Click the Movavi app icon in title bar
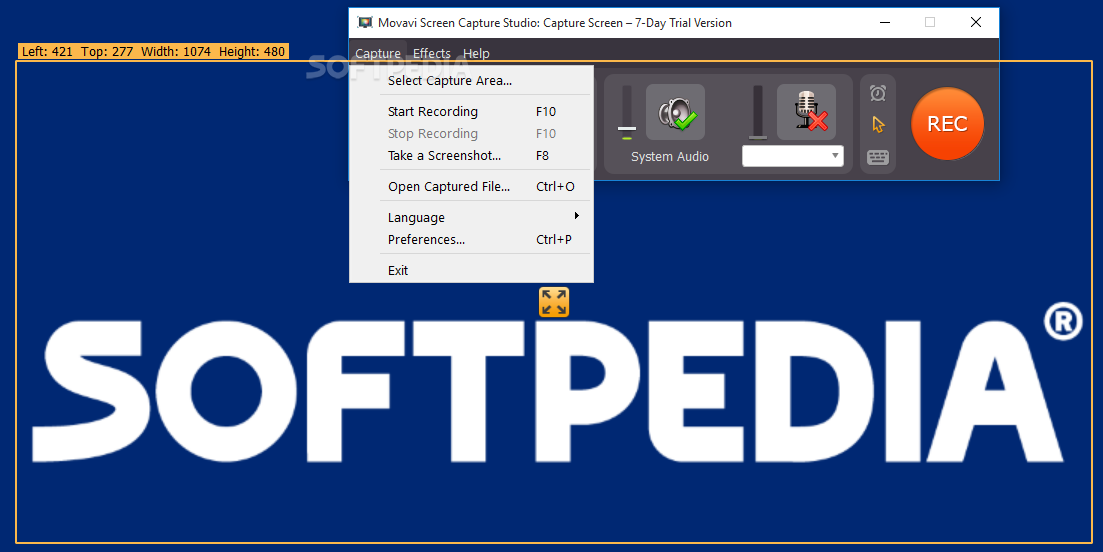This screenshot has height=552, width=1103. (x=364, y=23)
